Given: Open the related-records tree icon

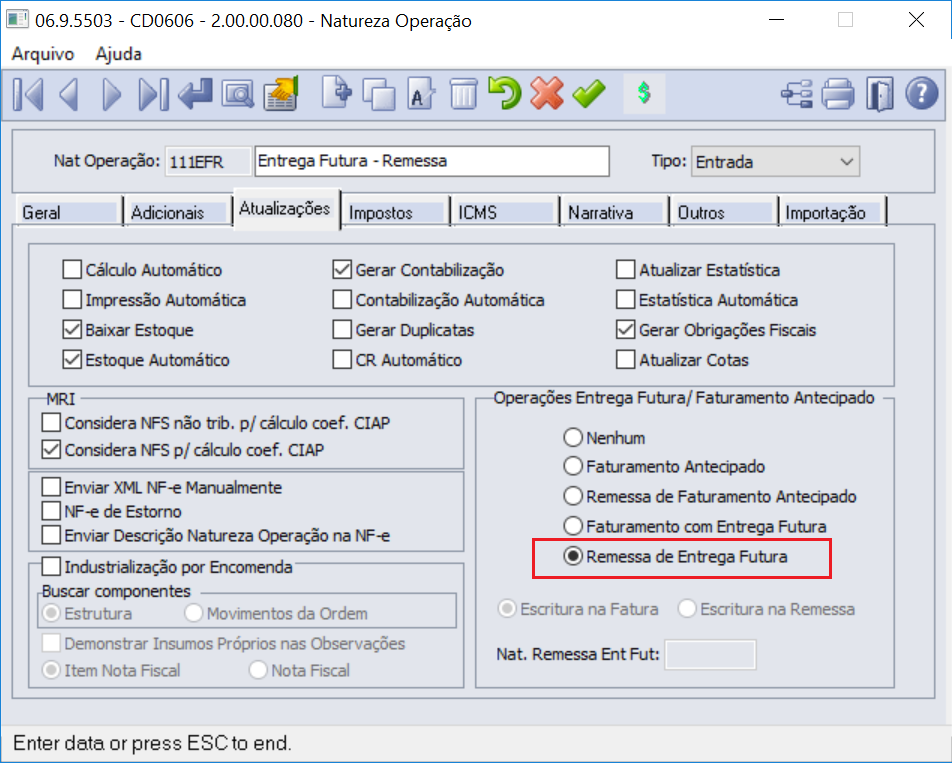Looking at the screenshot, I should pos(797,95).
